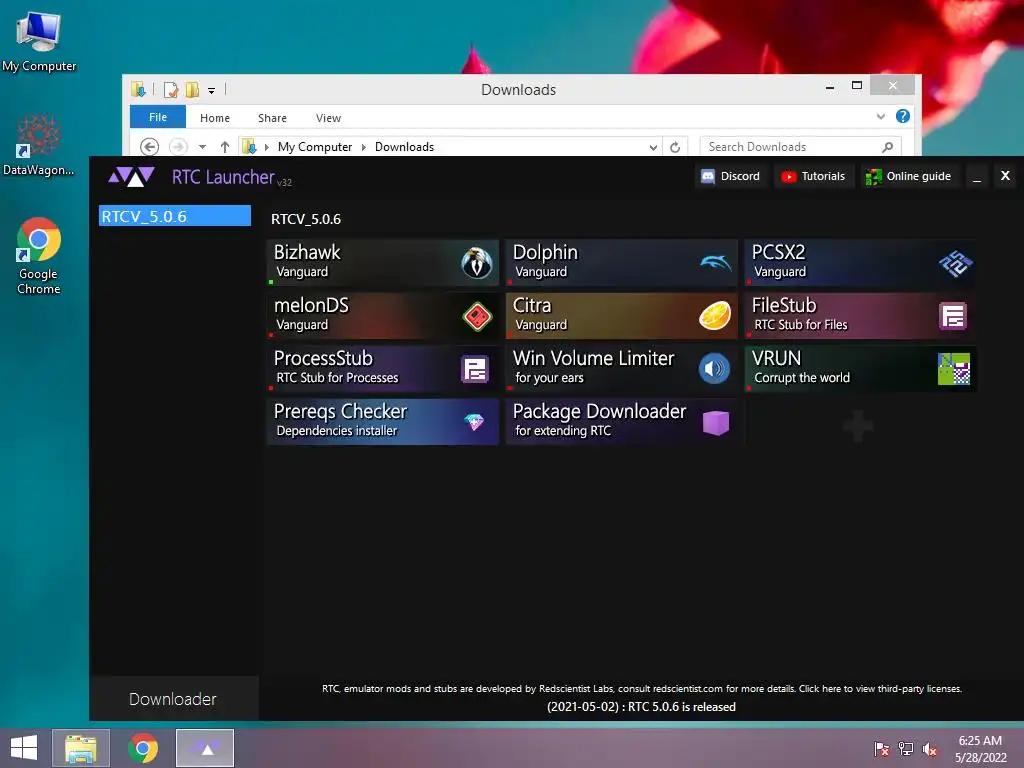The width and height of the screenshot is (1024, 768).
Task: Switch to the Share ribbon tab
Action: pos(272,118)
